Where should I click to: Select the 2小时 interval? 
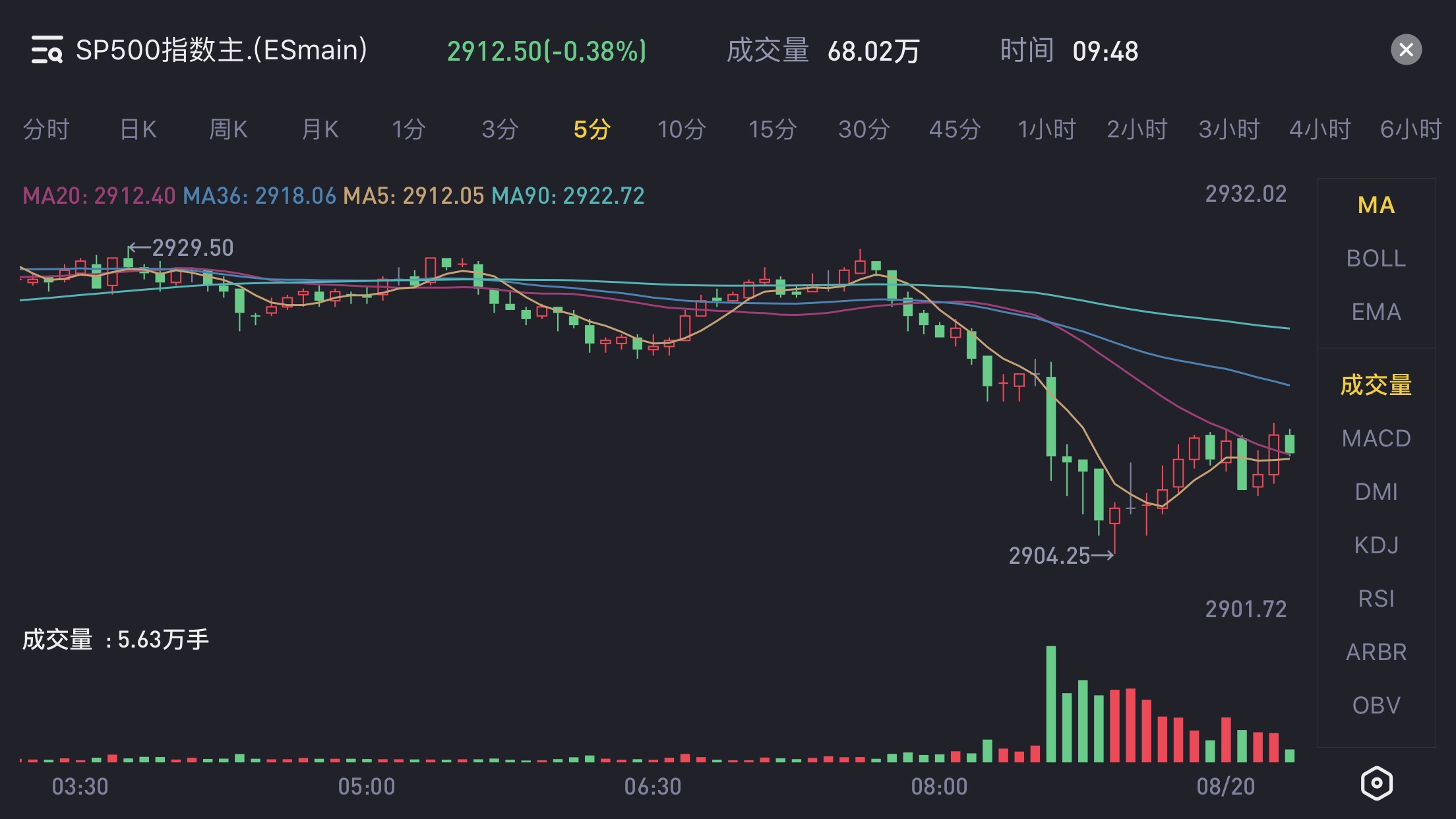coord(1137,129)
